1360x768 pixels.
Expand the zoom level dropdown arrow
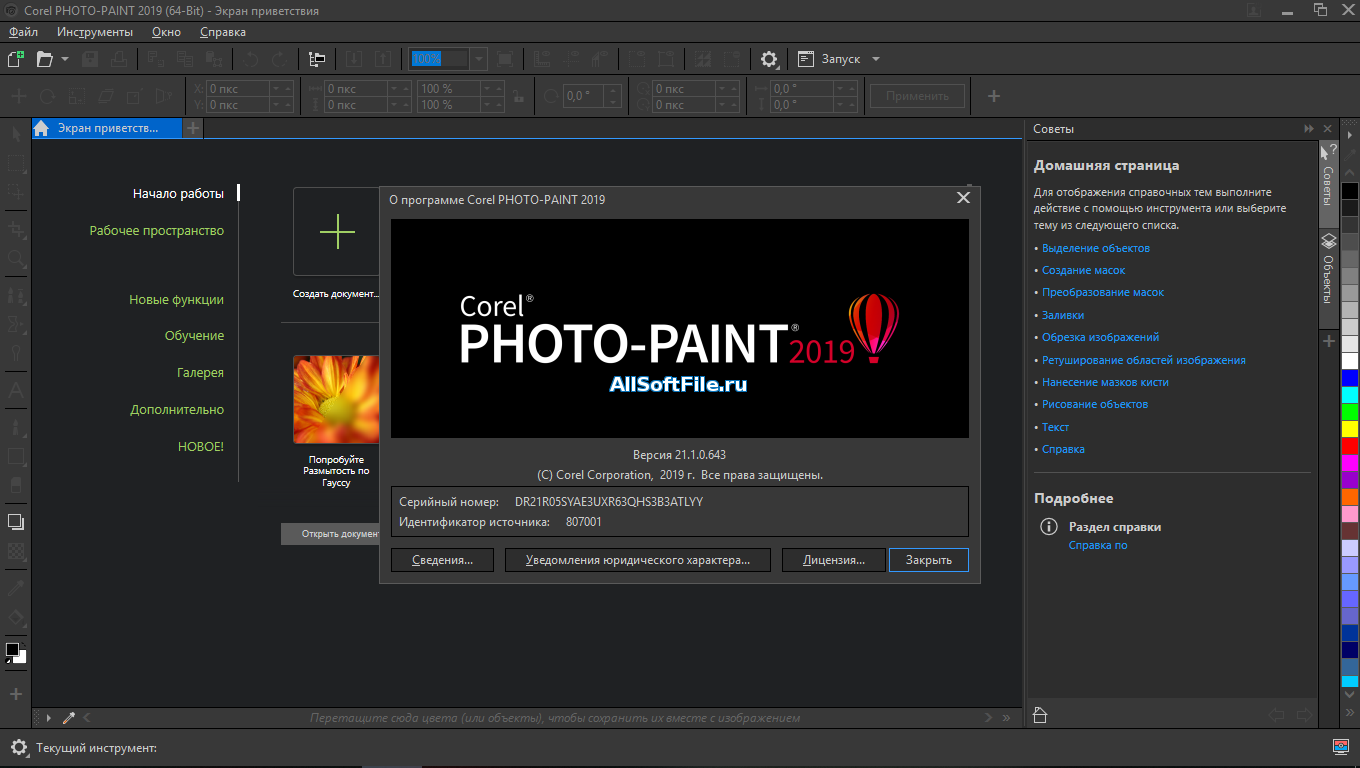[x=478, y=59]
